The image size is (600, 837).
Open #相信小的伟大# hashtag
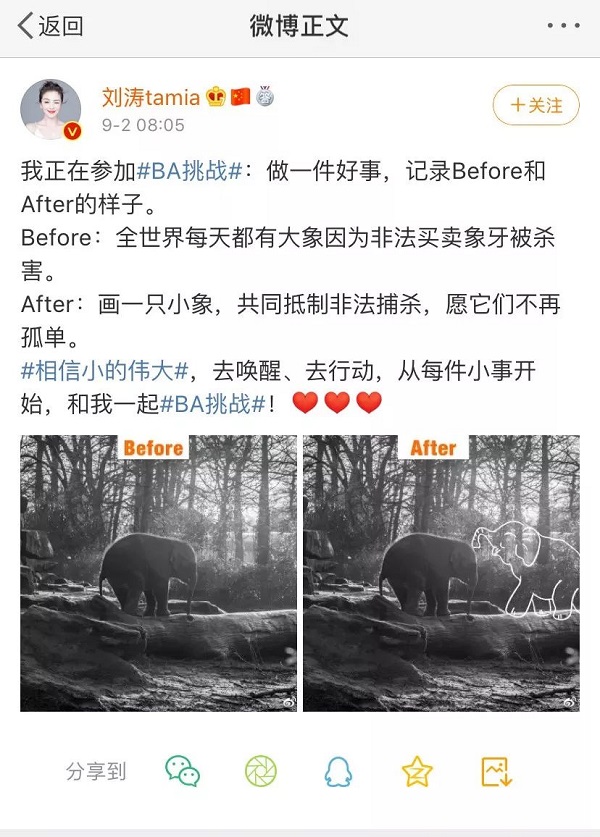pyautogui.click(x=104, y=371)
